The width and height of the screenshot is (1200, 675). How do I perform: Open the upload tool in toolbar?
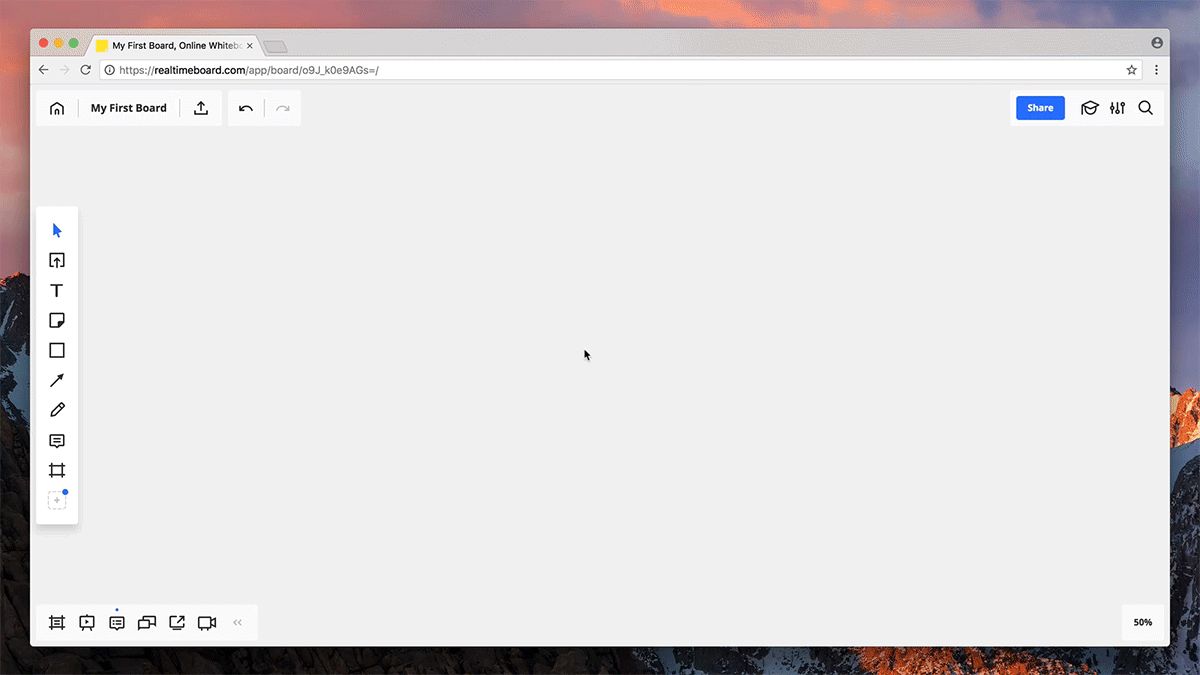(x=57, y=260)
